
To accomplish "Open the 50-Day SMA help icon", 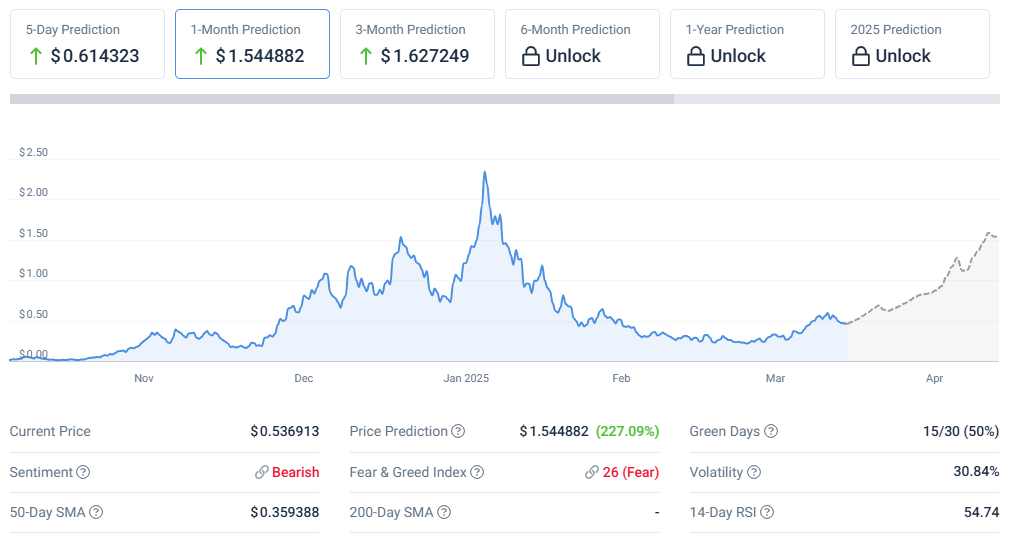I will click(96, 512).
